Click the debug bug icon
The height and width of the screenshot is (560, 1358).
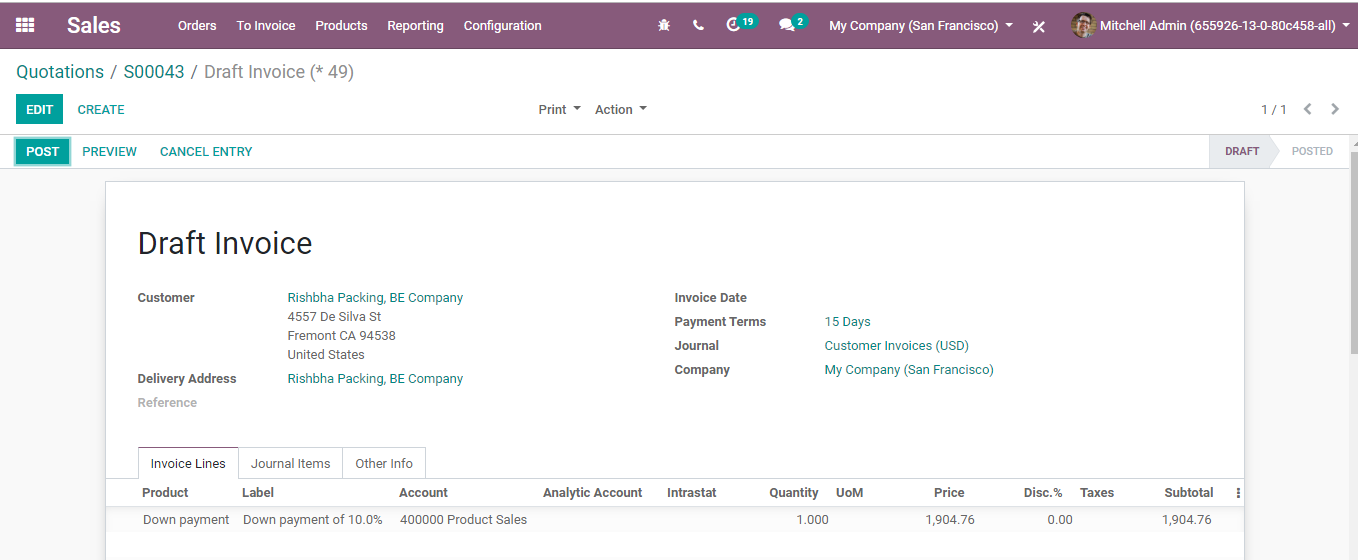664,25
